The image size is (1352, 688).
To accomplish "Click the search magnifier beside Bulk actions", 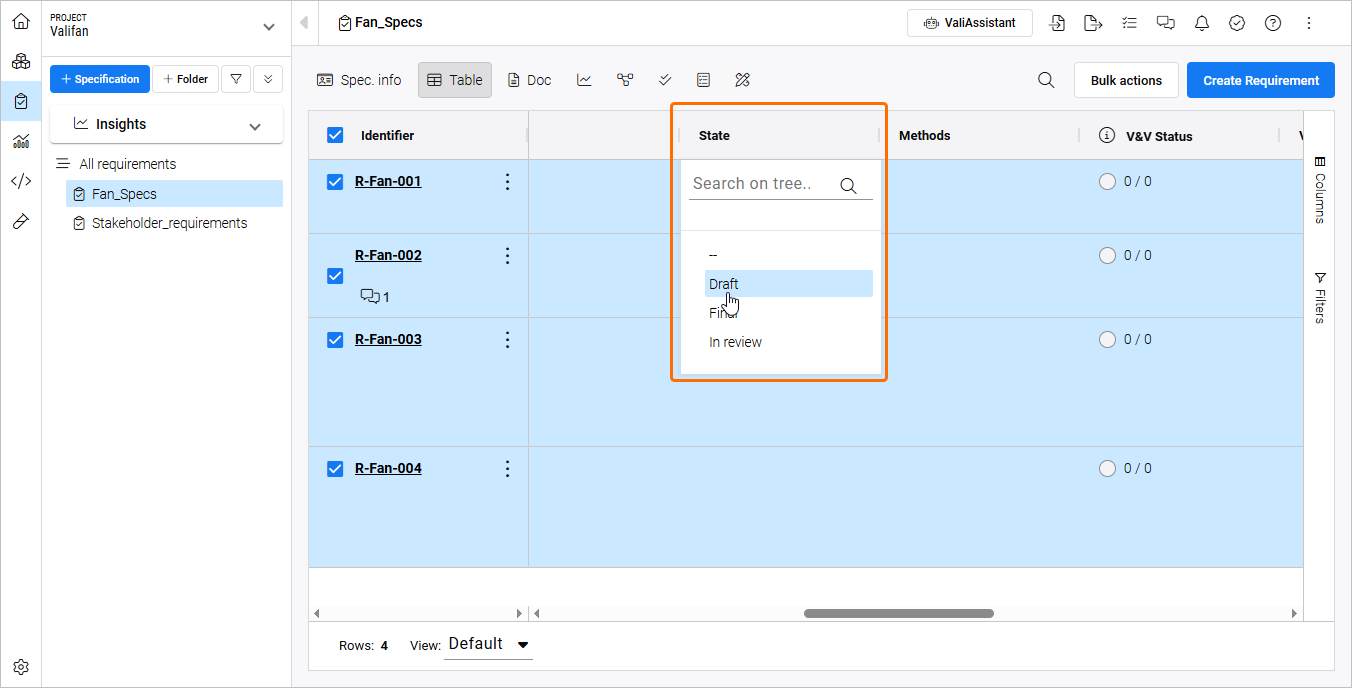I will [1046, 80].
